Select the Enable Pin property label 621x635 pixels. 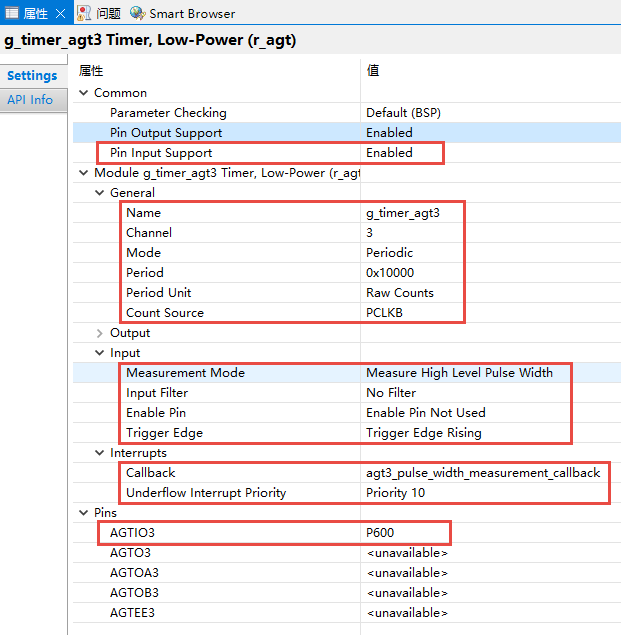pos(156,413)
